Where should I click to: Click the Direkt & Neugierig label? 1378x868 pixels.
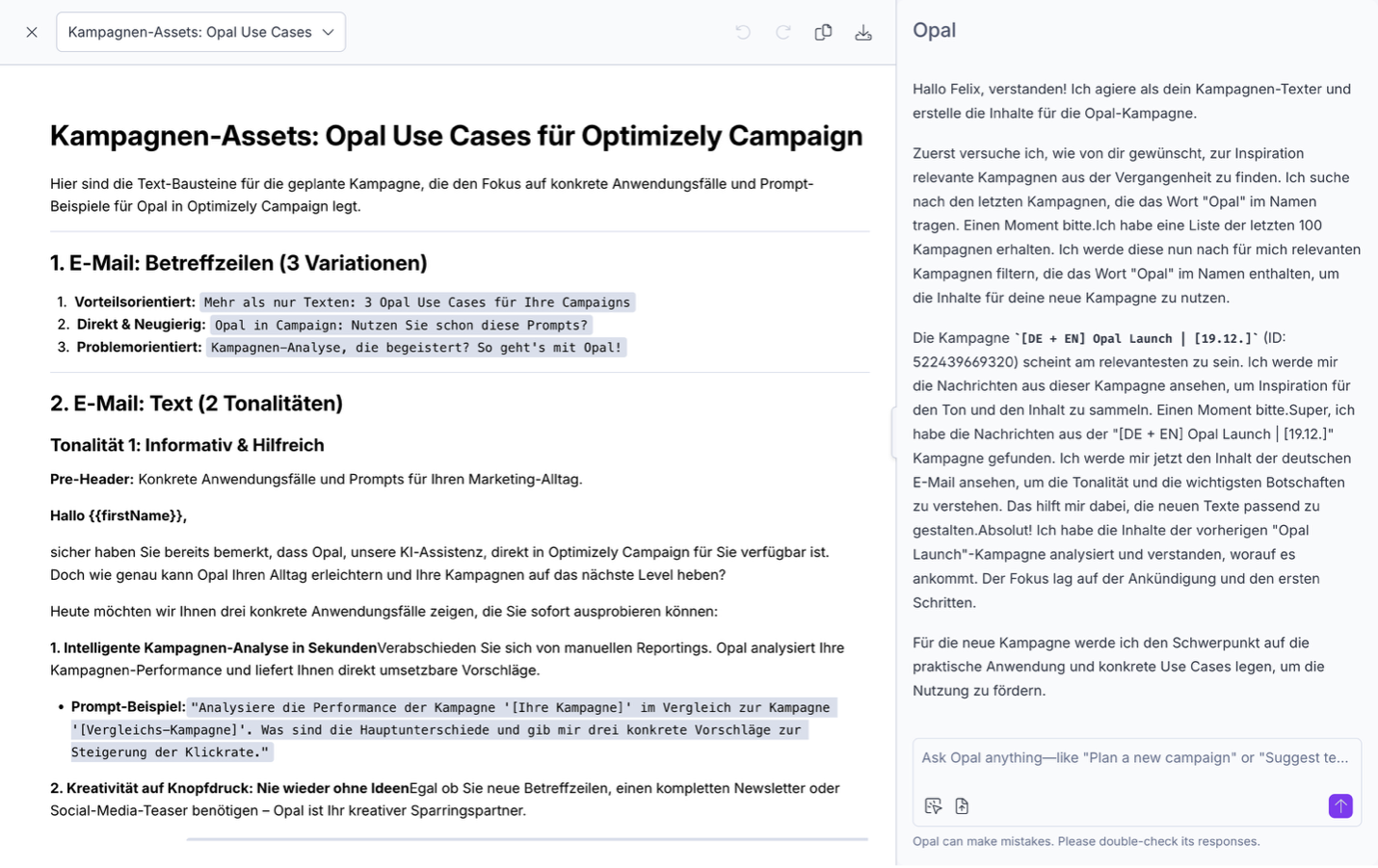141,325
